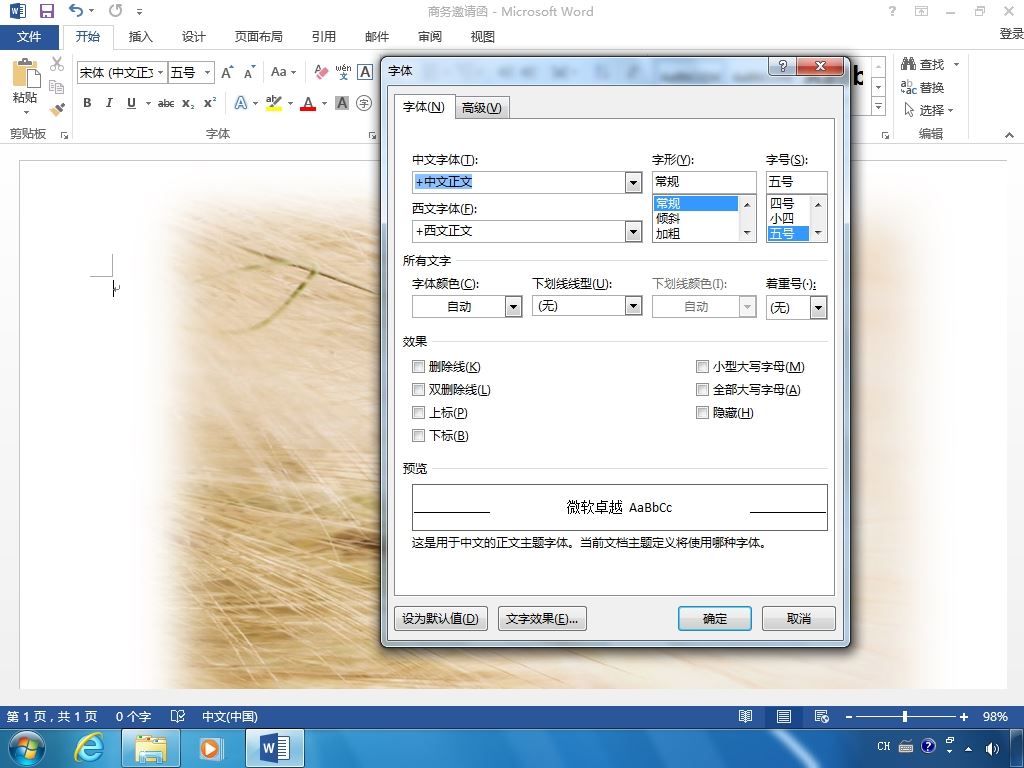The width and height of the screenshot is (1024, 768).
Task: Toggle Bold formatting in ribbon
Action: click(x=87, y=103)
